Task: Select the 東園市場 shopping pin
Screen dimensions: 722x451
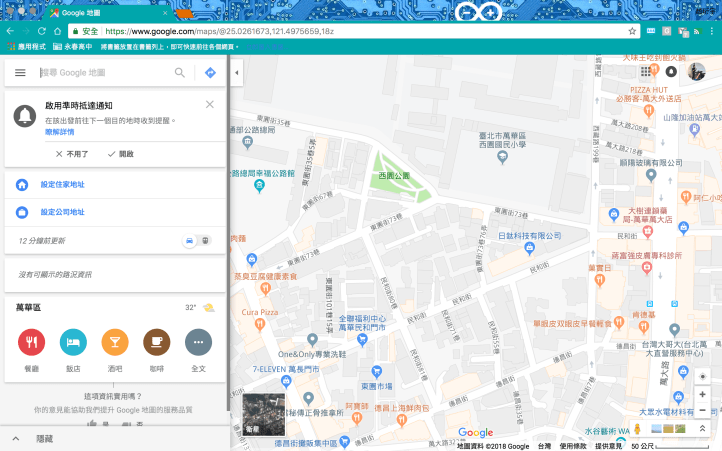Action: coord(377,371)
